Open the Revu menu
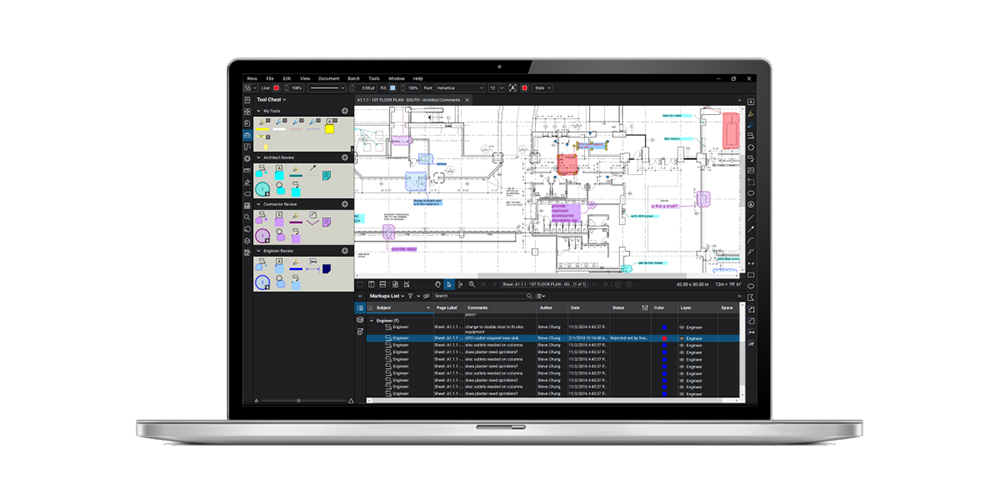This screenshot has width=1000, height=500. [252, 78]
